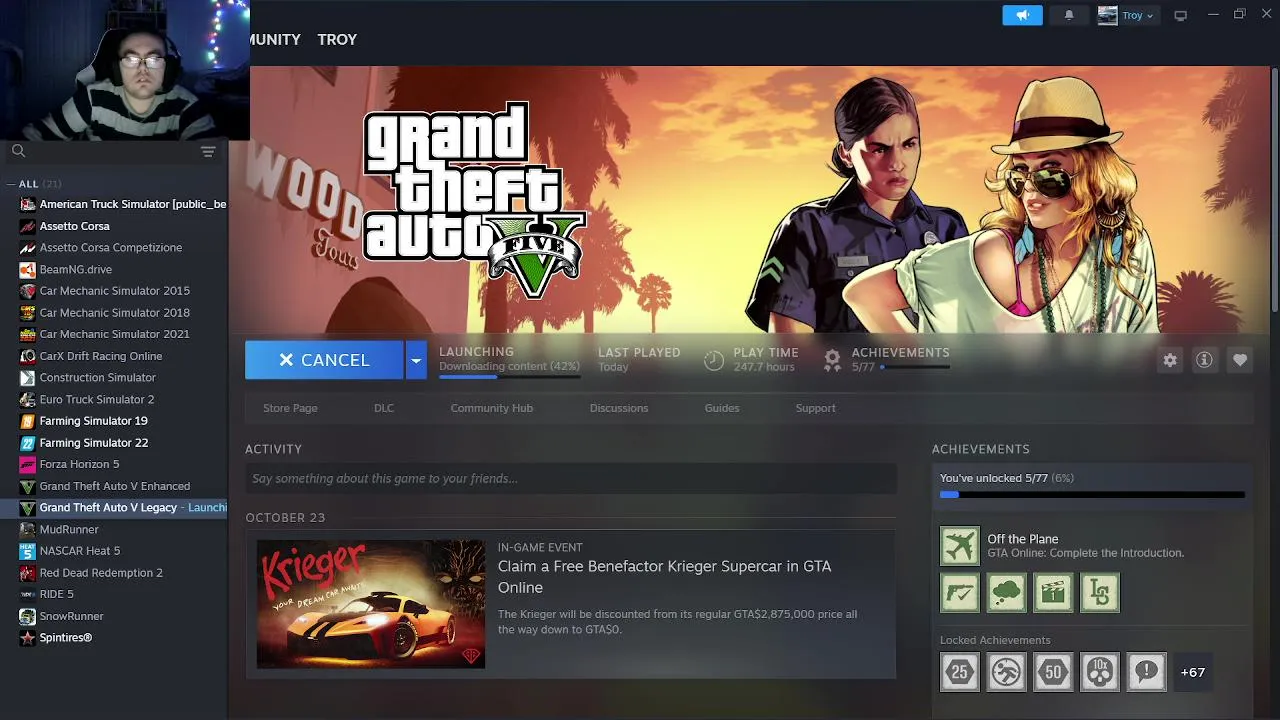Click the page vertical scrollbar

pyautogui.click(x=1274, y=190)
